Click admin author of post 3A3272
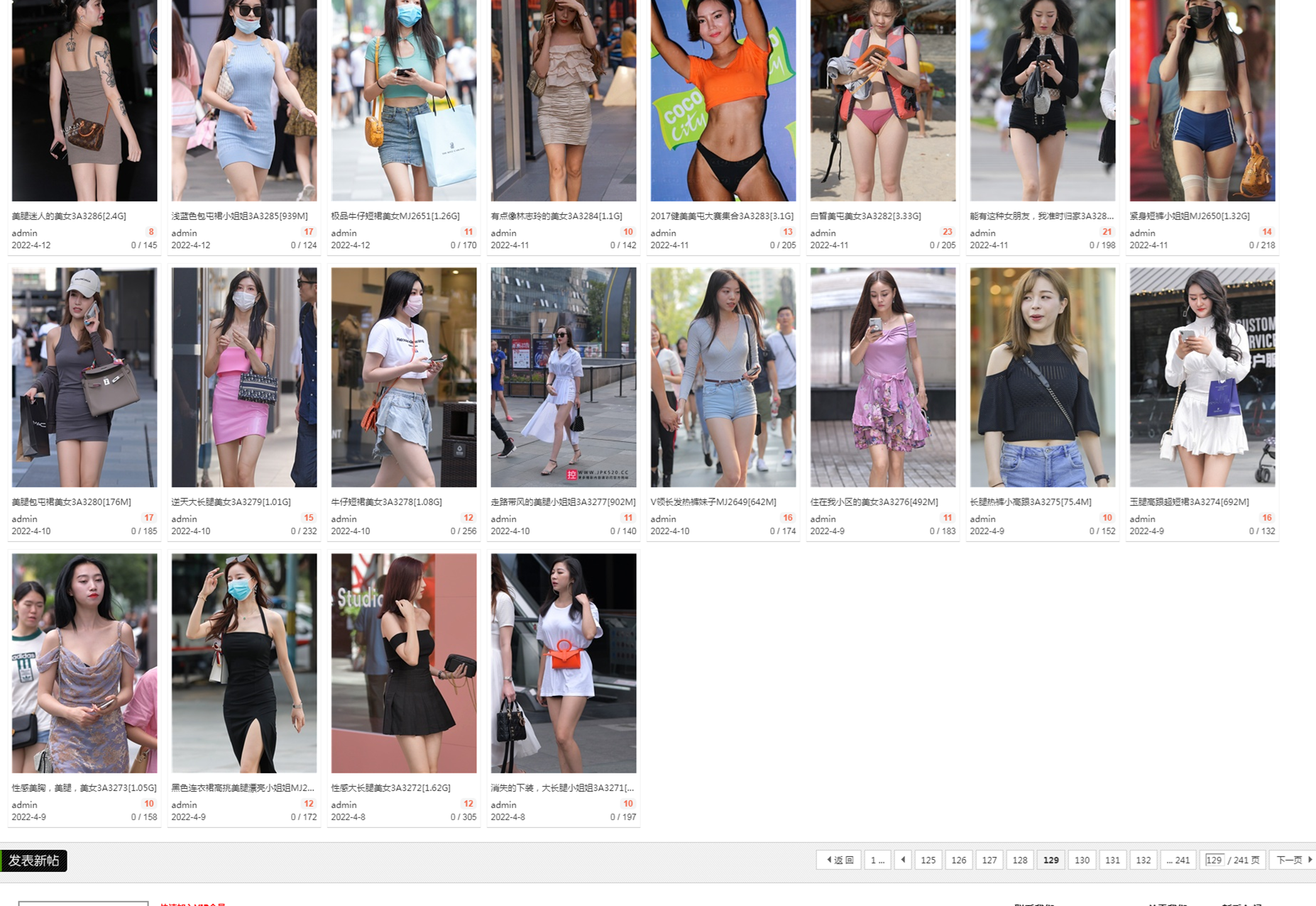The image size is (1316, 906). (344, 805)
